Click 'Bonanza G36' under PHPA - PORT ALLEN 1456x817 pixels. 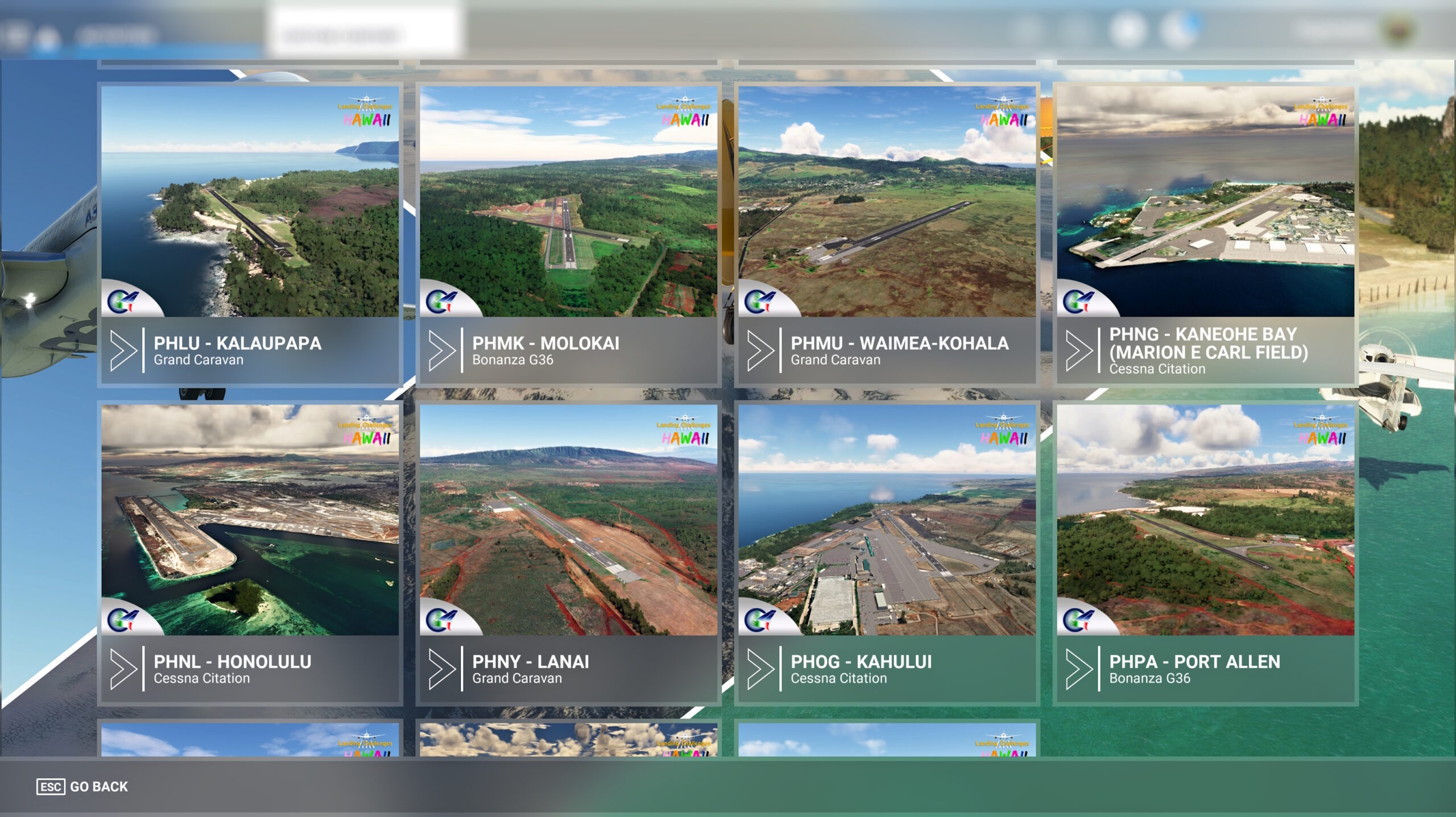[x=1149, y=678]
